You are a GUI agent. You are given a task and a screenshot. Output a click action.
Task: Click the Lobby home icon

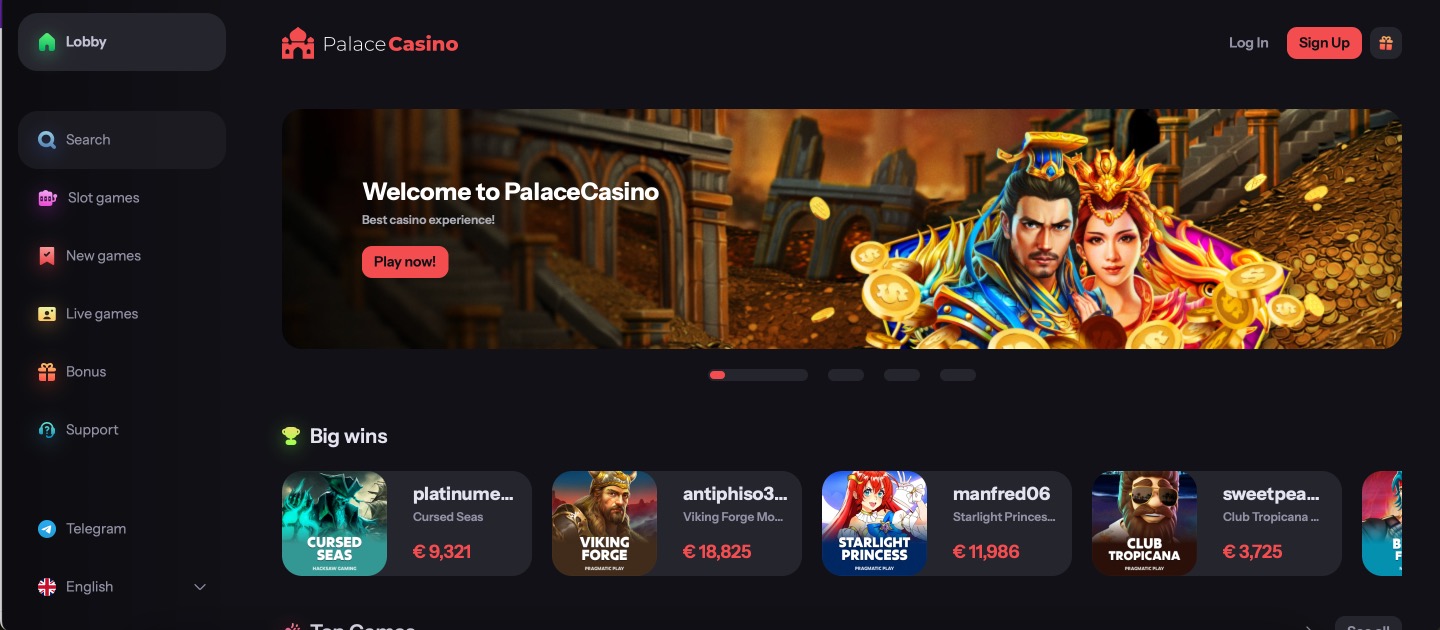coord(47,42)
